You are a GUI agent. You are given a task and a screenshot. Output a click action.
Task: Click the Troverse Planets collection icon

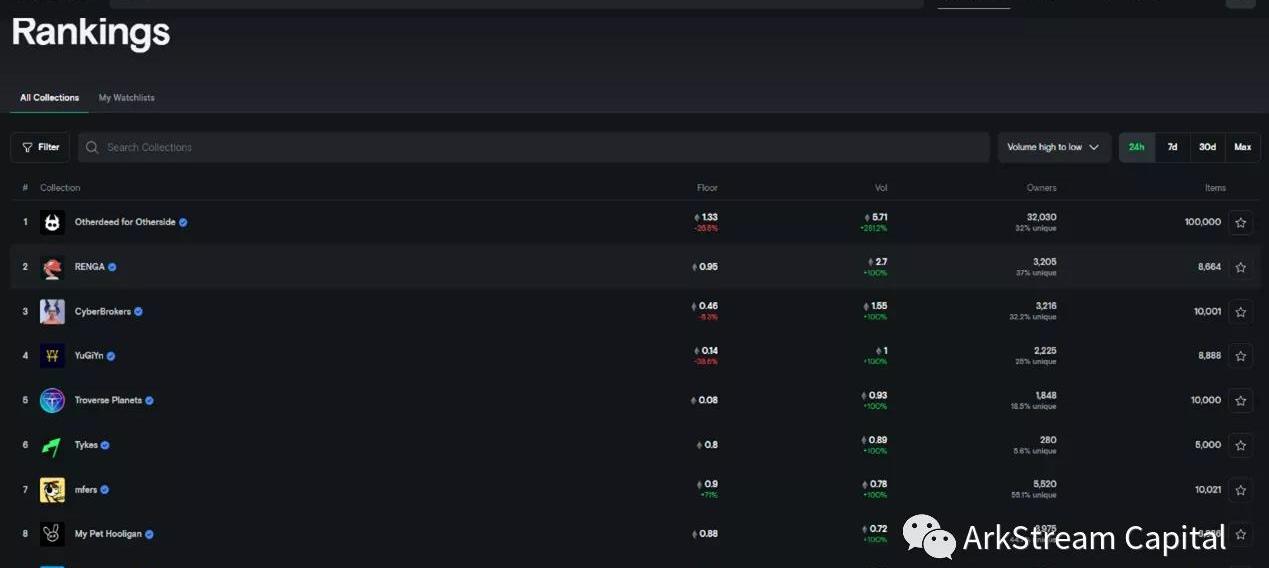point(52,400)
